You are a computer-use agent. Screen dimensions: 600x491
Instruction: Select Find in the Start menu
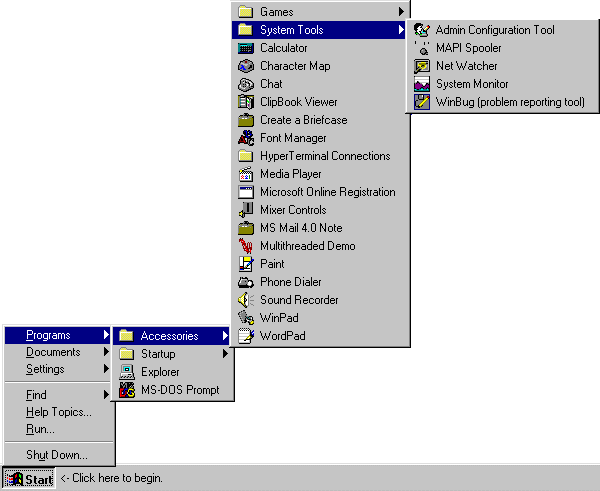coord(58,395)
